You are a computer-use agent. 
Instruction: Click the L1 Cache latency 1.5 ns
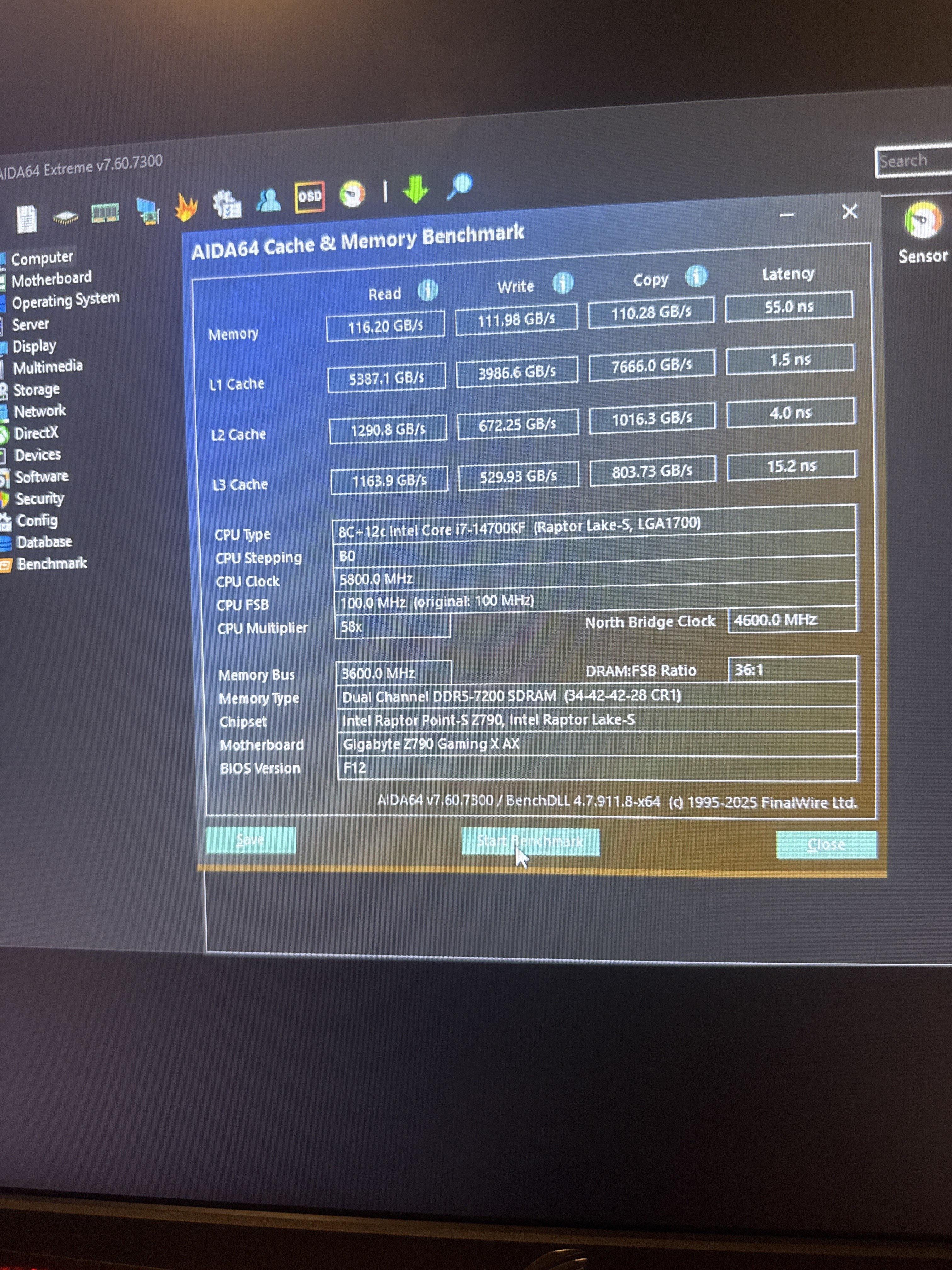pos(790,360)
